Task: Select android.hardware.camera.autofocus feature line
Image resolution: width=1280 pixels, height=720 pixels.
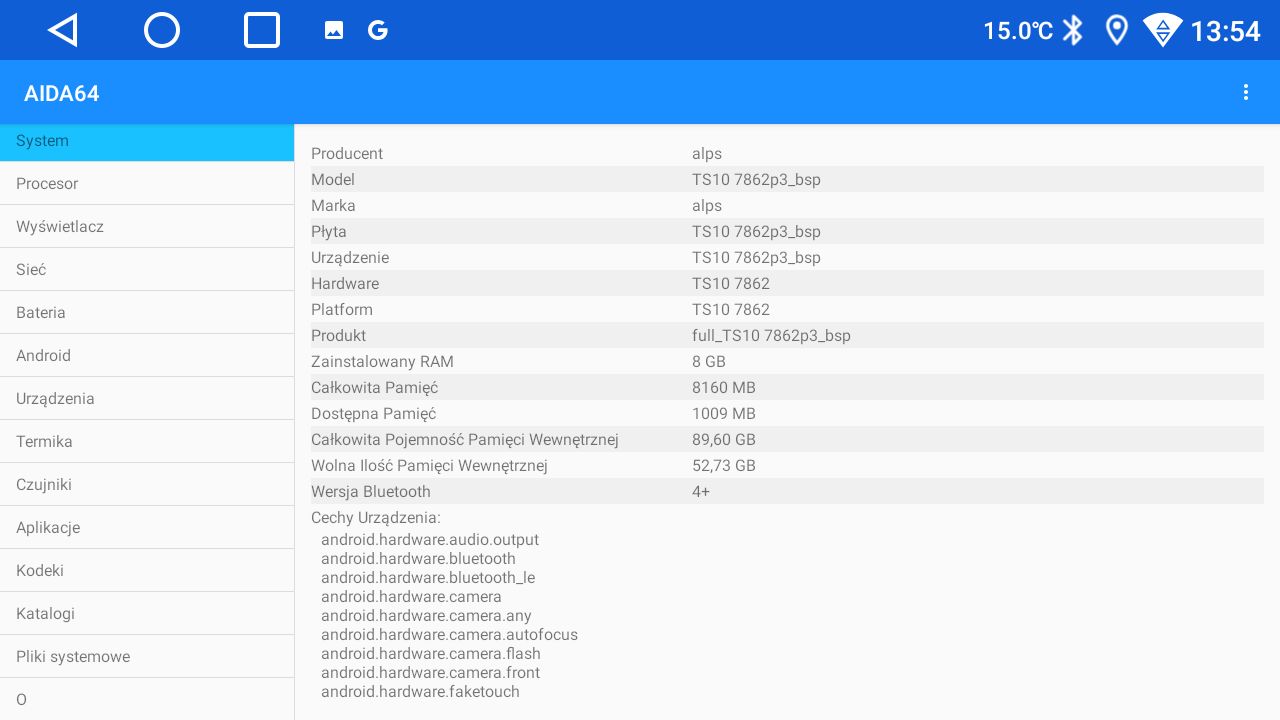Action: [449, 635]
